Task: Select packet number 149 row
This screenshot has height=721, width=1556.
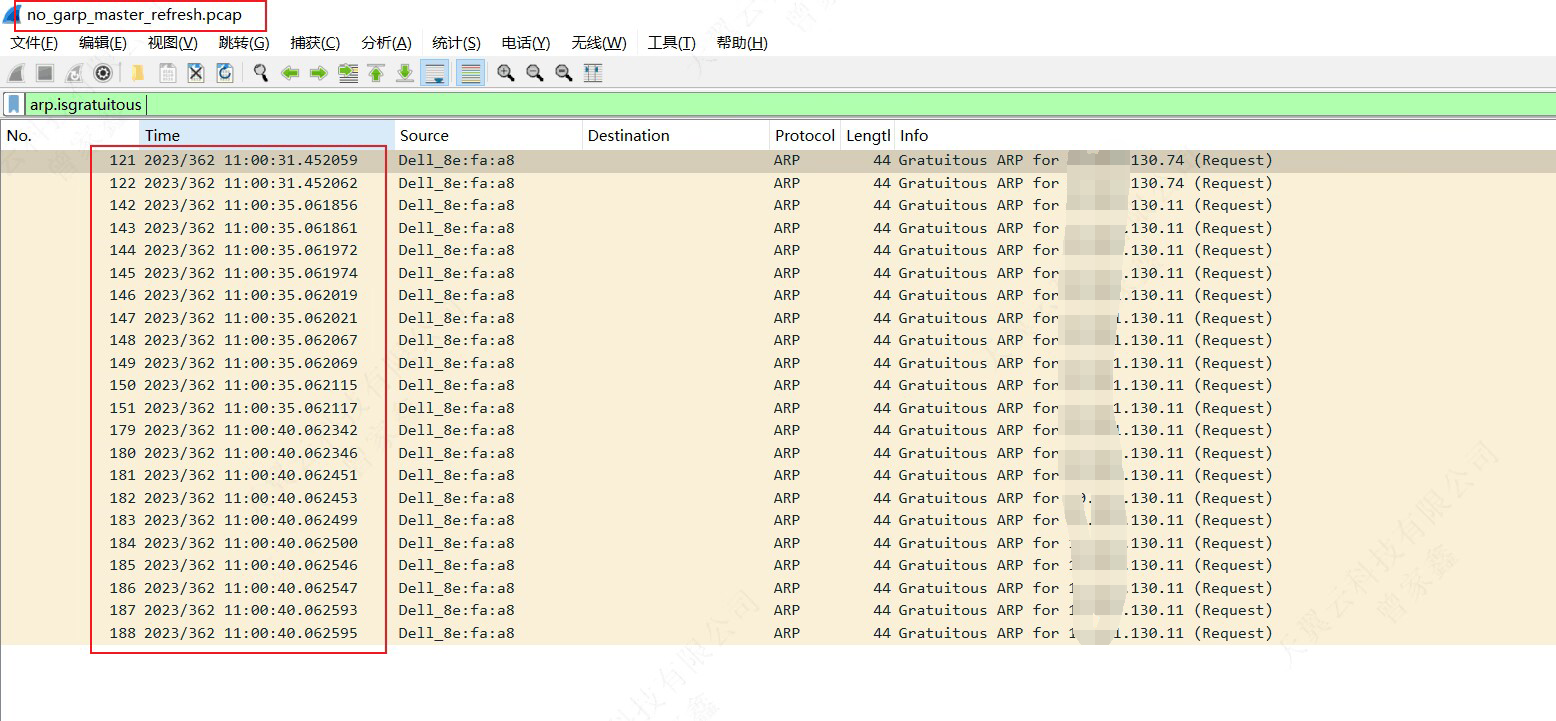Action: 778,363
